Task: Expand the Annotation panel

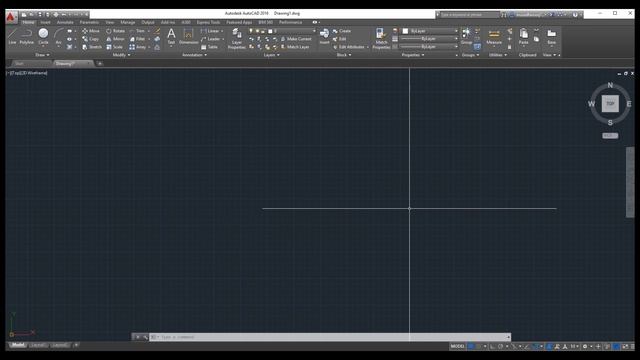Action: point(194,55)
